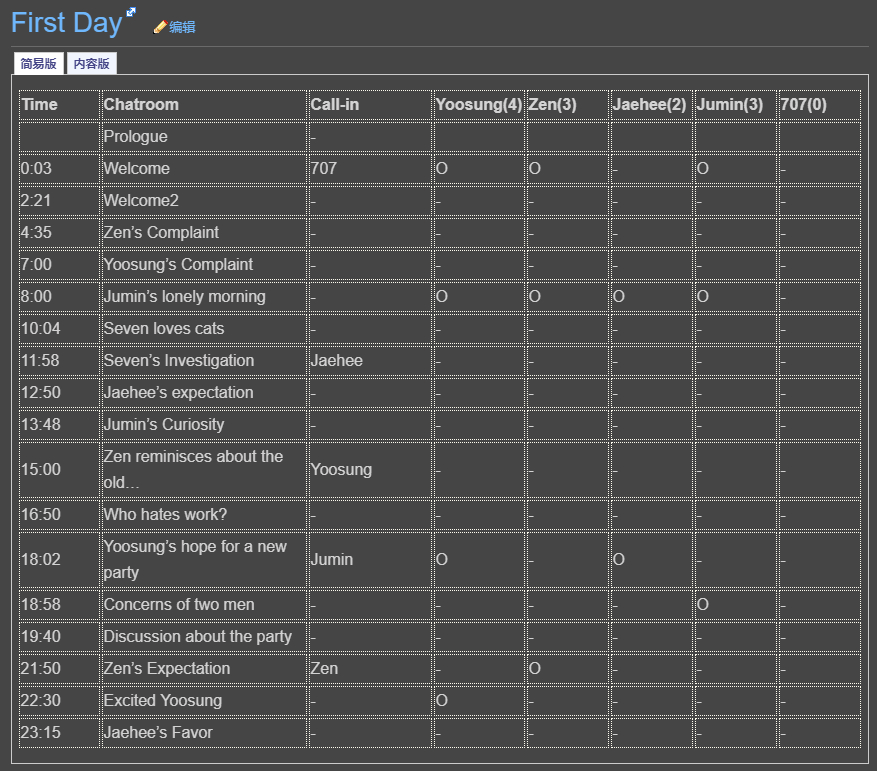Screen dimensions: 877x771
Task: Click Zen's O in the 21:50 row
Action: (535, 668)
